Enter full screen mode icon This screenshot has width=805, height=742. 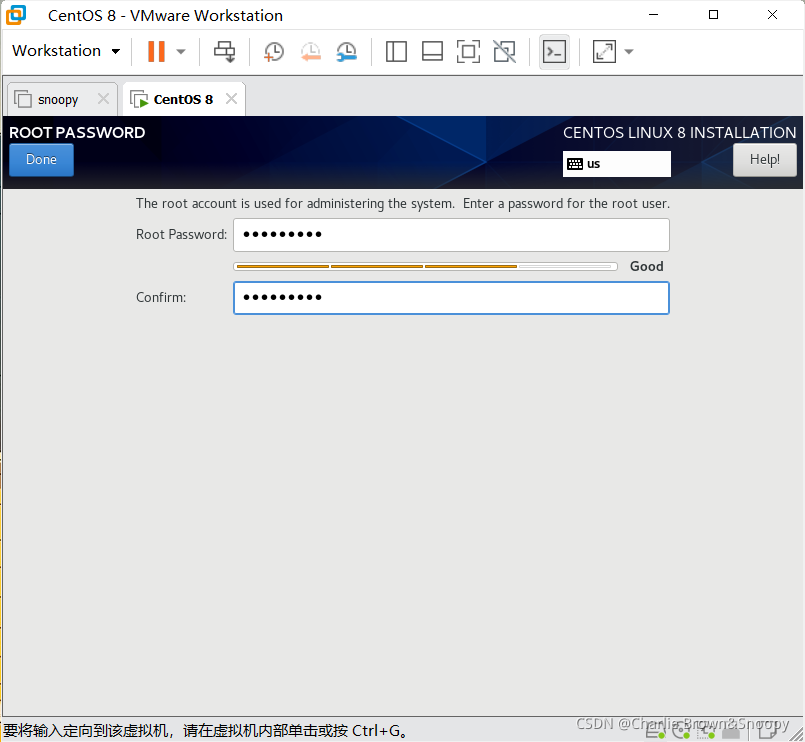click(x=468, y=51)
